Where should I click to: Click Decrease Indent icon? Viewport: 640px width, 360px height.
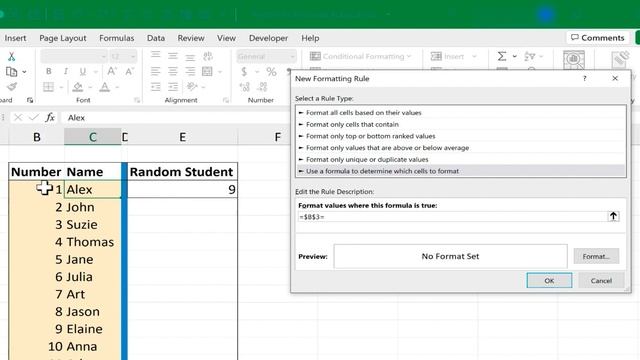point(156,87)
